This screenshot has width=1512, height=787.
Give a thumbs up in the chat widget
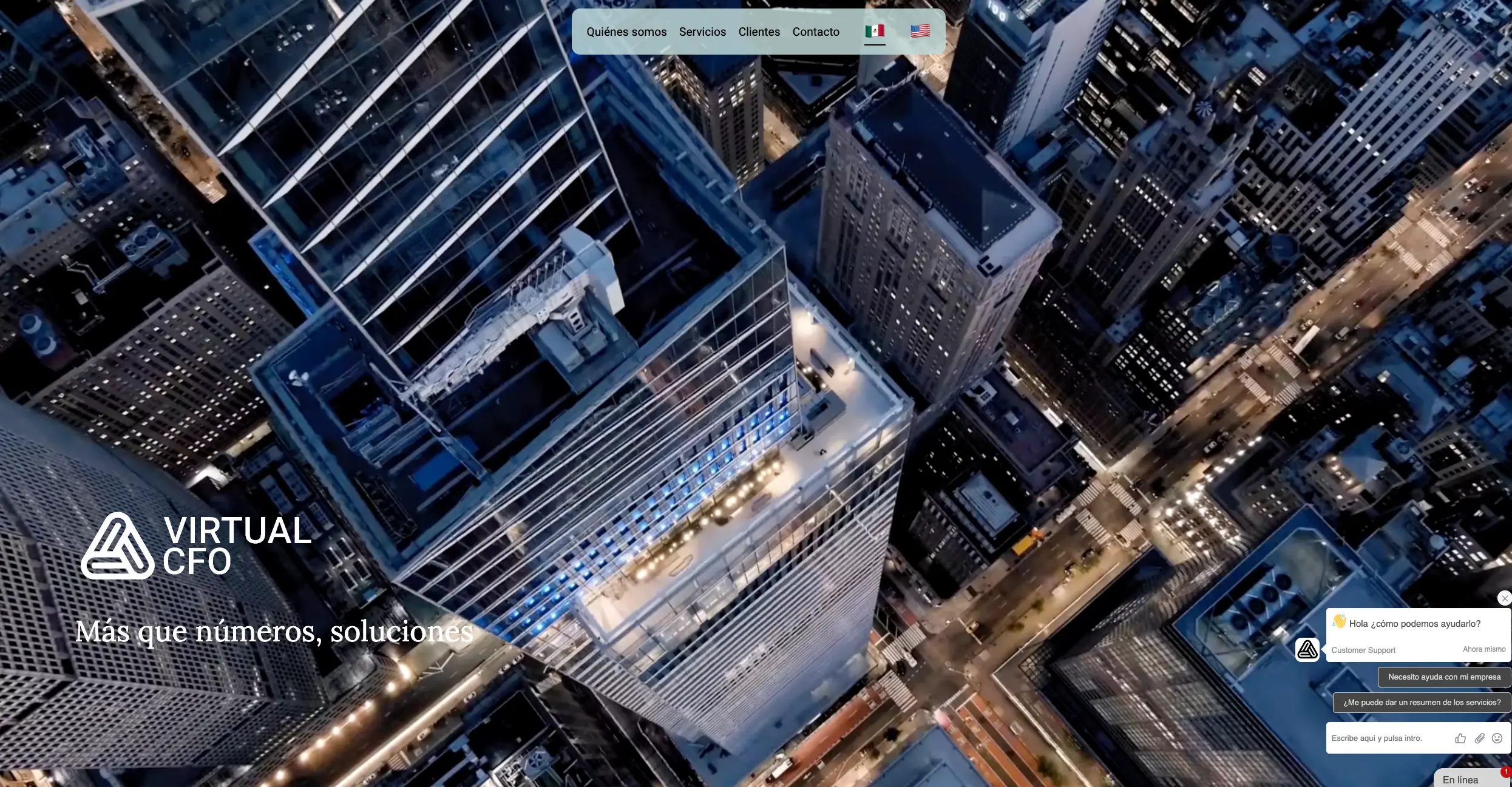click(1460, 738)
